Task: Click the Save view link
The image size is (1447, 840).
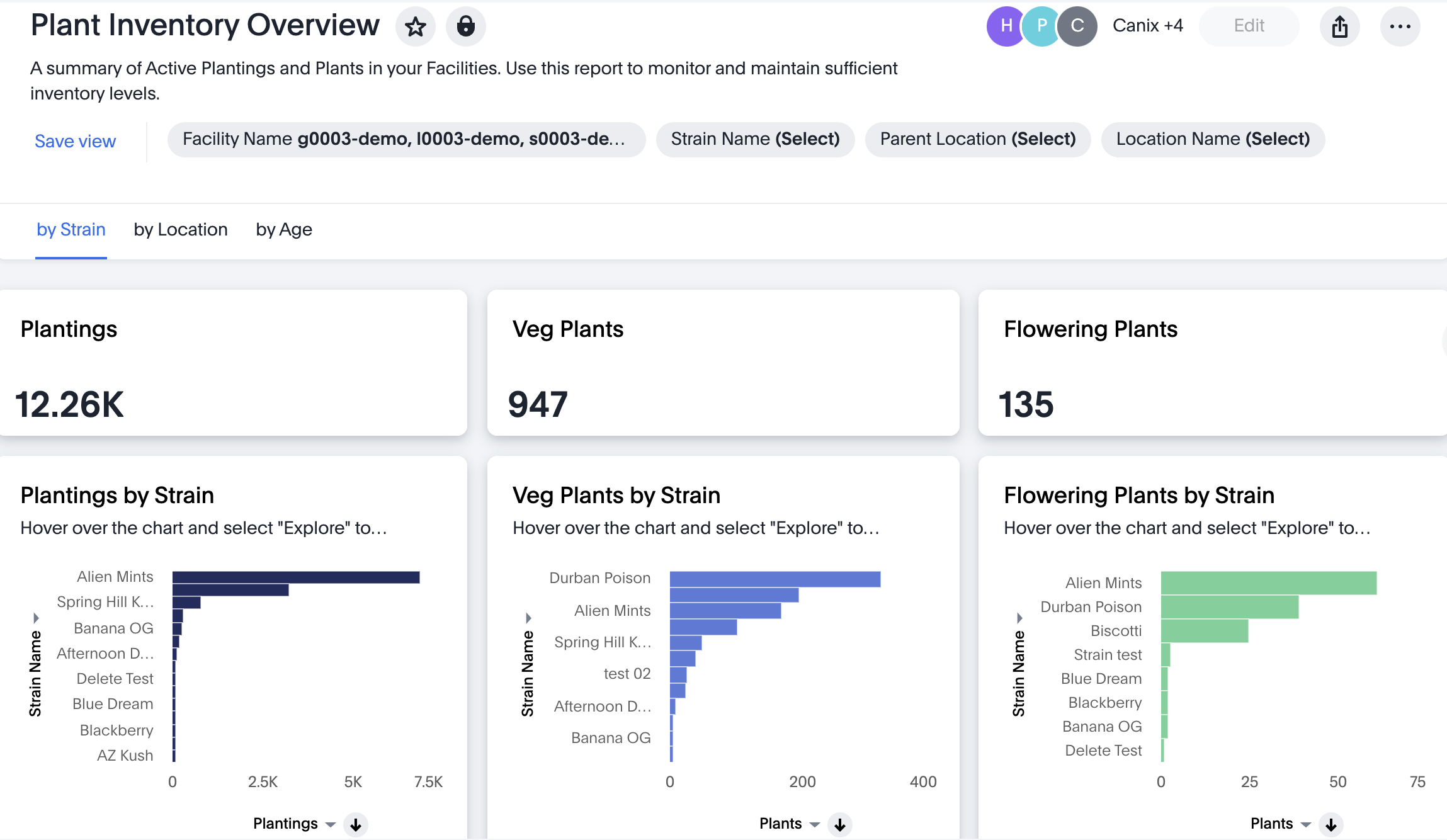Action: click(x=75, y=141)
